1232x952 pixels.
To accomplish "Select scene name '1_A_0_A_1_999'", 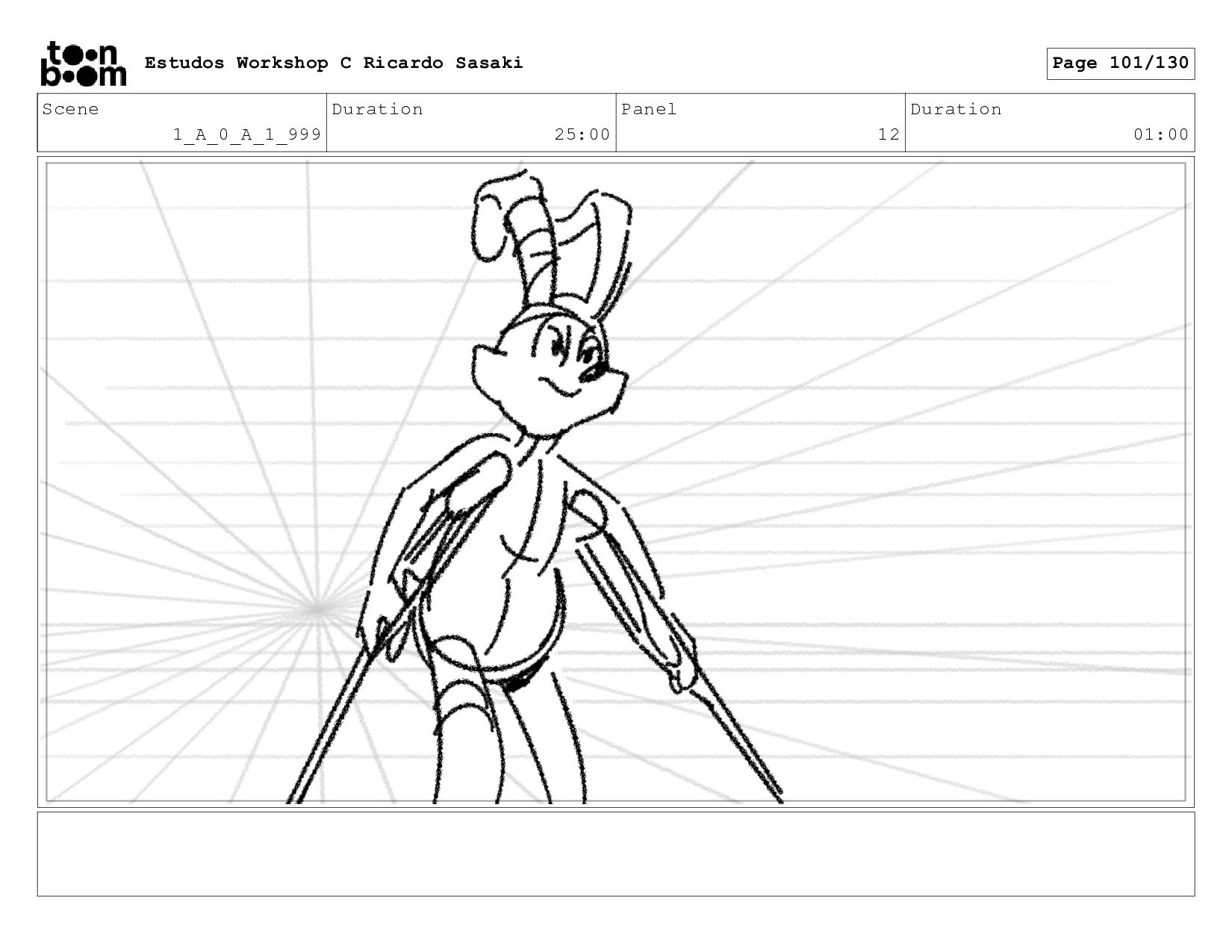I will point(247,134).
